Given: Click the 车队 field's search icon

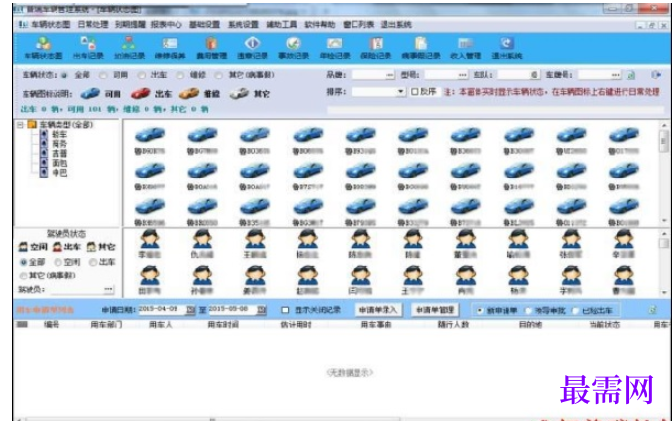Looking at the screenshot, I should (534, 75).
